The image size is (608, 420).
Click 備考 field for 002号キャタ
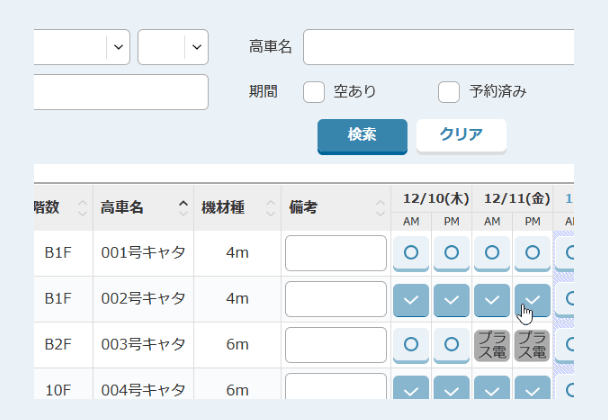(x=335, y=299)
